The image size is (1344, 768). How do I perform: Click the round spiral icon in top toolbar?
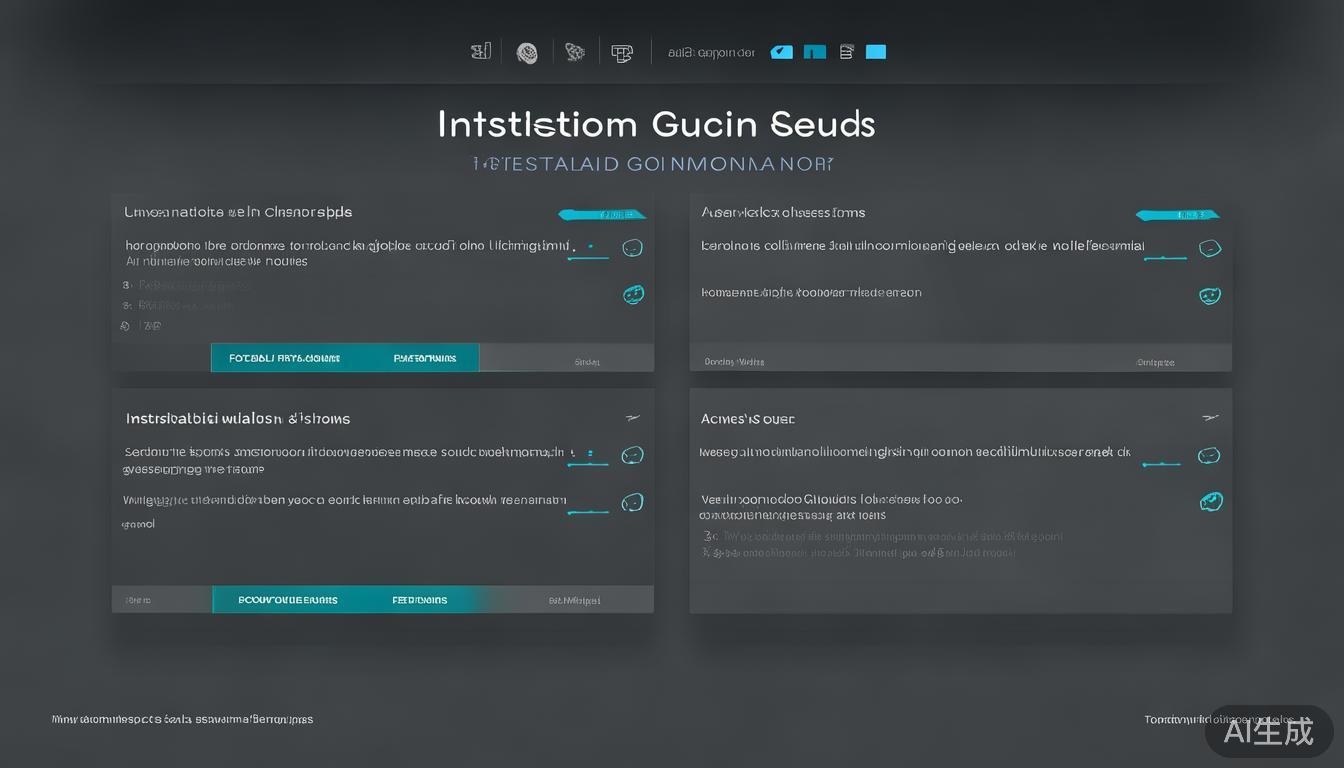527,53
